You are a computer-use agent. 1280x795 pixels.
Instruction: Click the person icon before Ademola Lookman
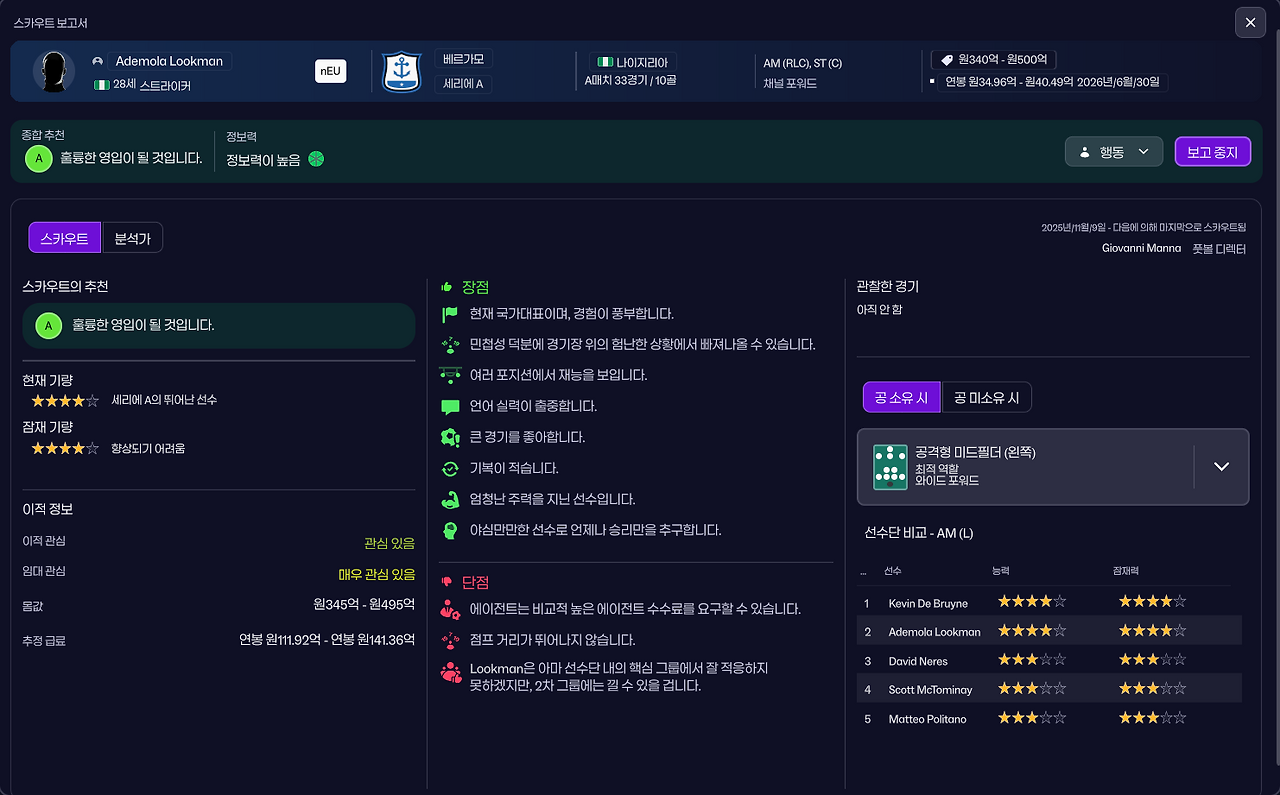(x=98, y=61)
